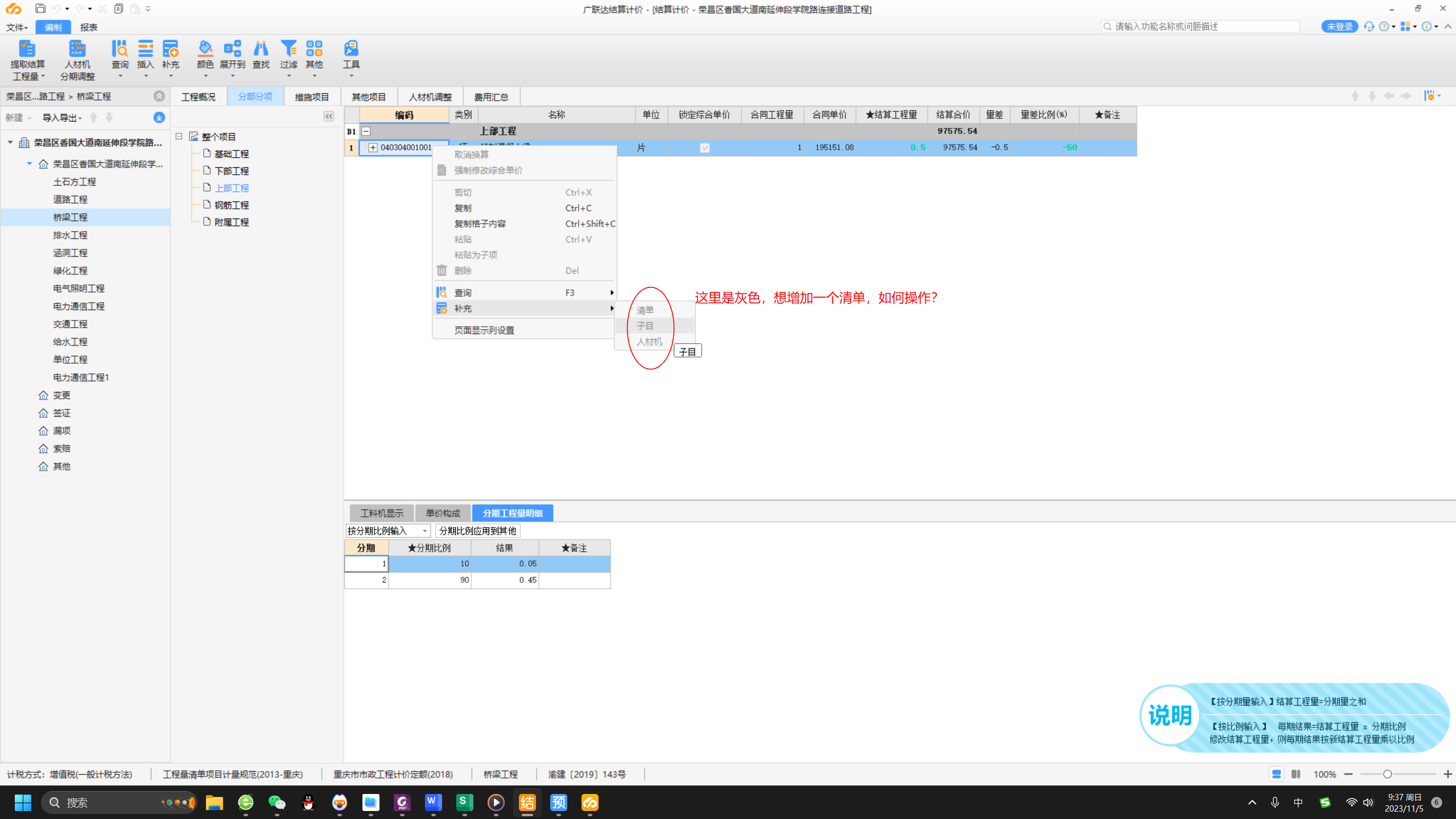This screenshot has width=1456, height=819.
Task: Click the 编码 column header
Action: (x=404, y=115)
